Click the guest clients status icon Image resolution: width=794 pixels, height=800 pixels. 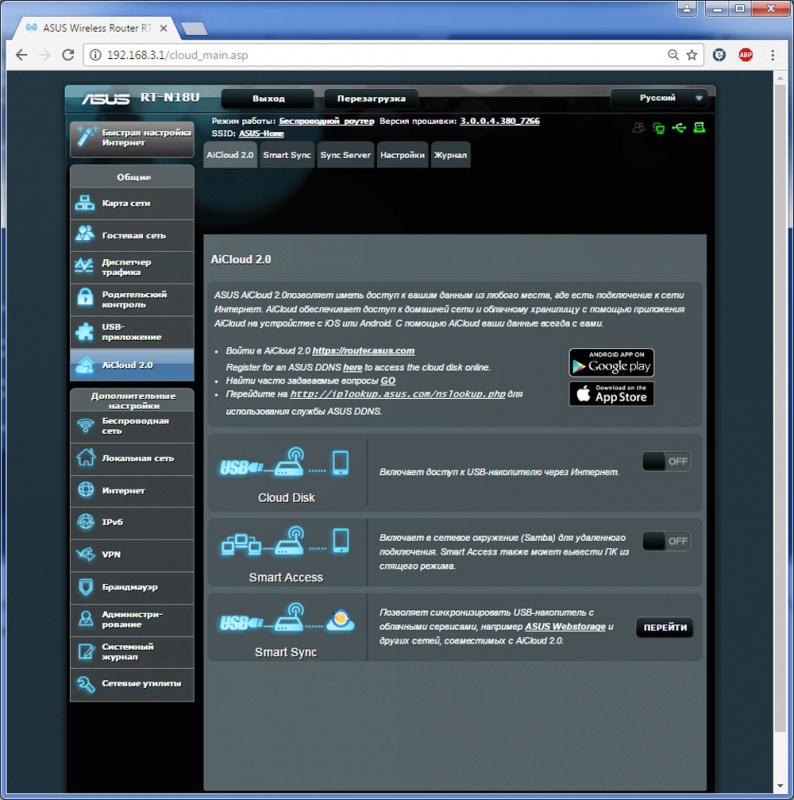[x=638, y=128]
